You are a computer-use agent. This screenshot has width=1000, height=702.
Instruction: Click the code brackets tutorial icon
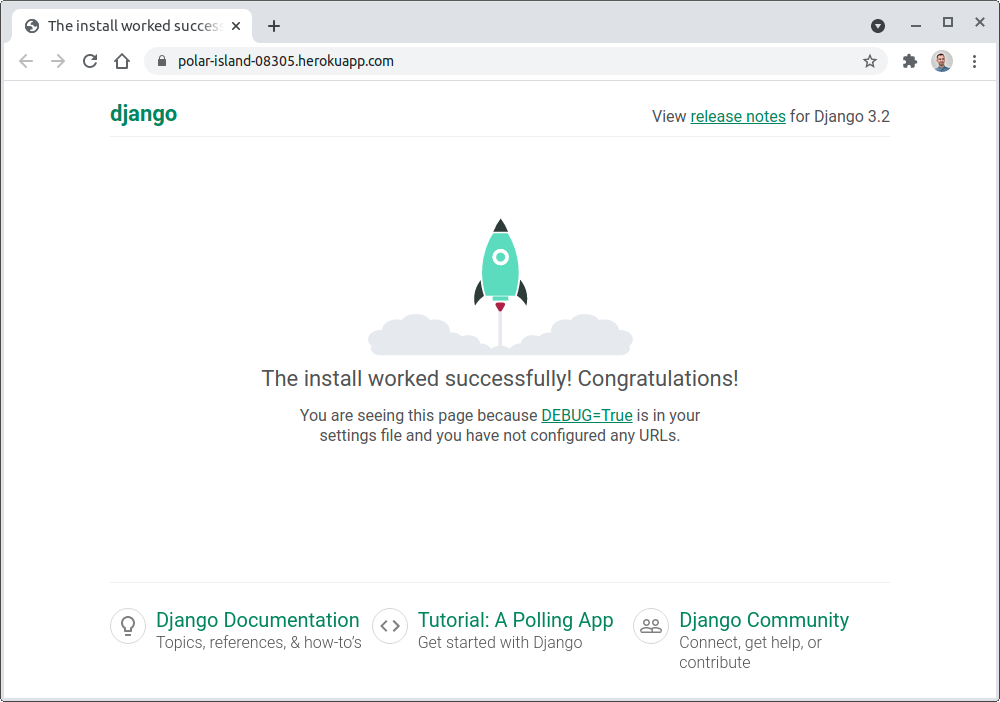click(x=390, y=626)
